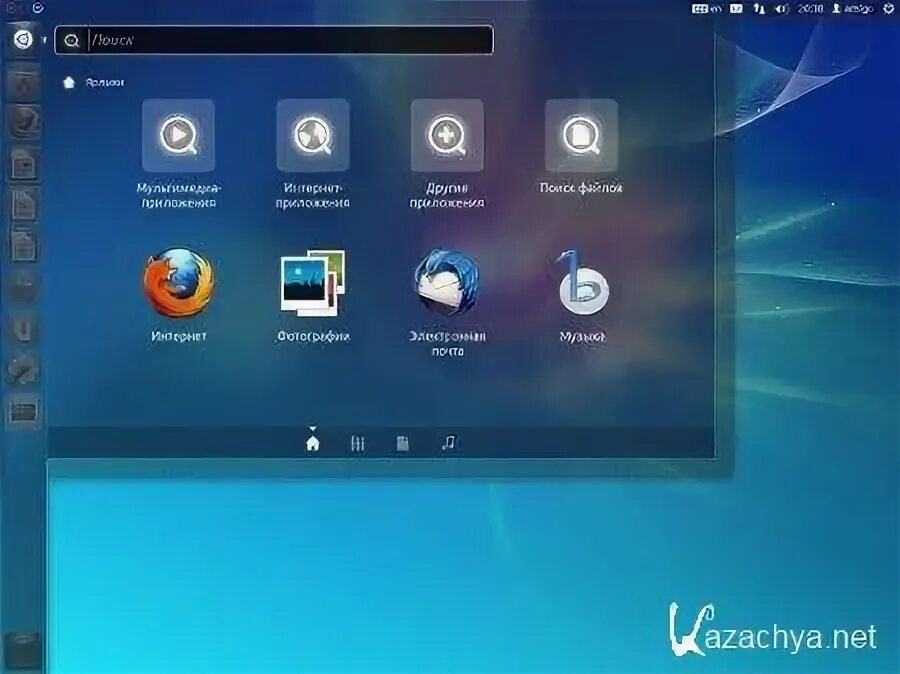Click the Интернет label under Firefox
The height and width of the screenshot is (674, 900).
tap(179, 336)
